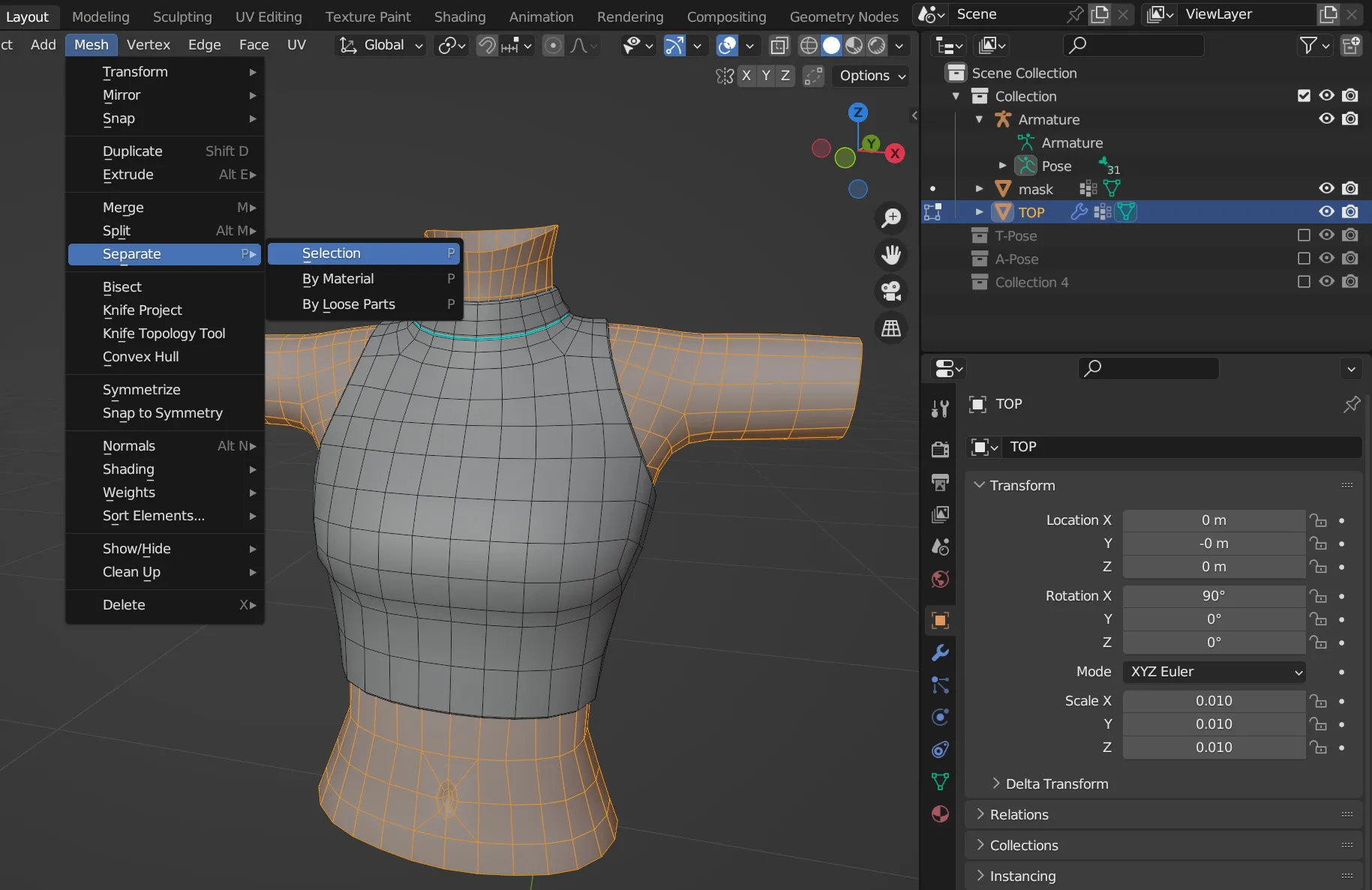
Task: Switch perspective/orthographic grid icon
Action: click(x=891, y=328)
